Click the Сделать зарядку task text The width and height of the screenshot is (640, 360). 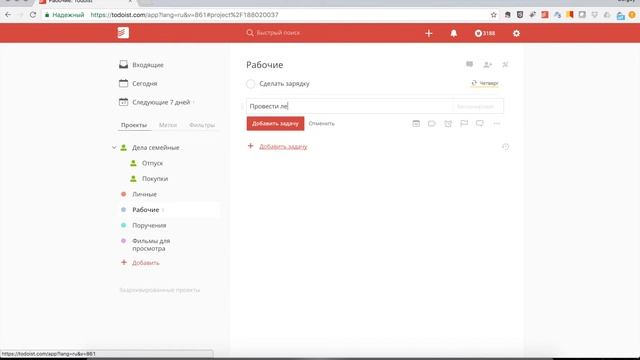pos(284,84)
